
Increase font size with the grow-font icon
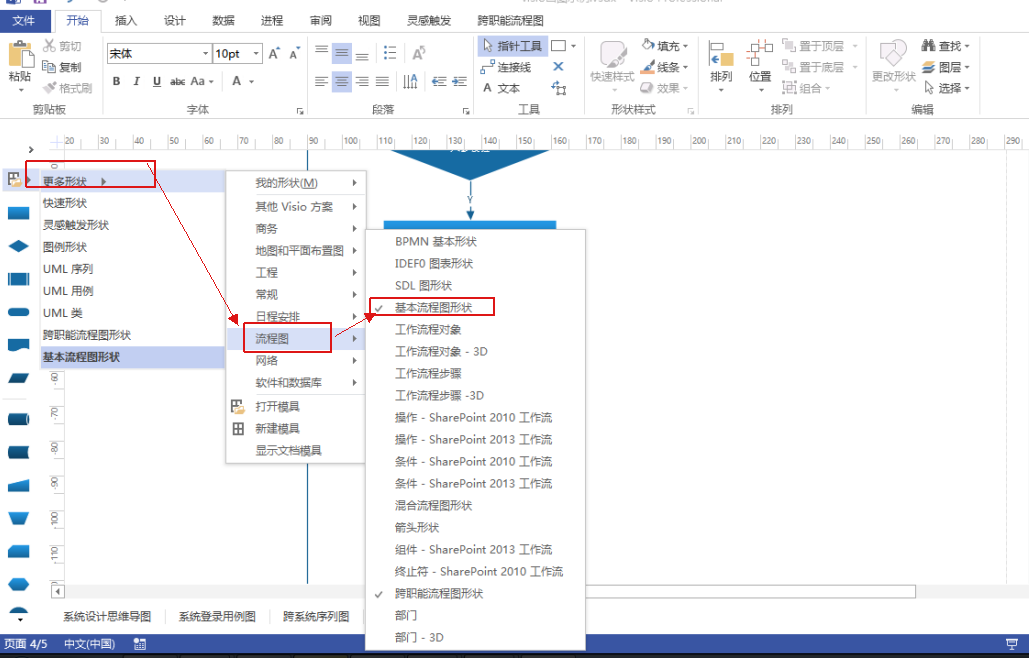pyautogui.click(x=274, y=53)
